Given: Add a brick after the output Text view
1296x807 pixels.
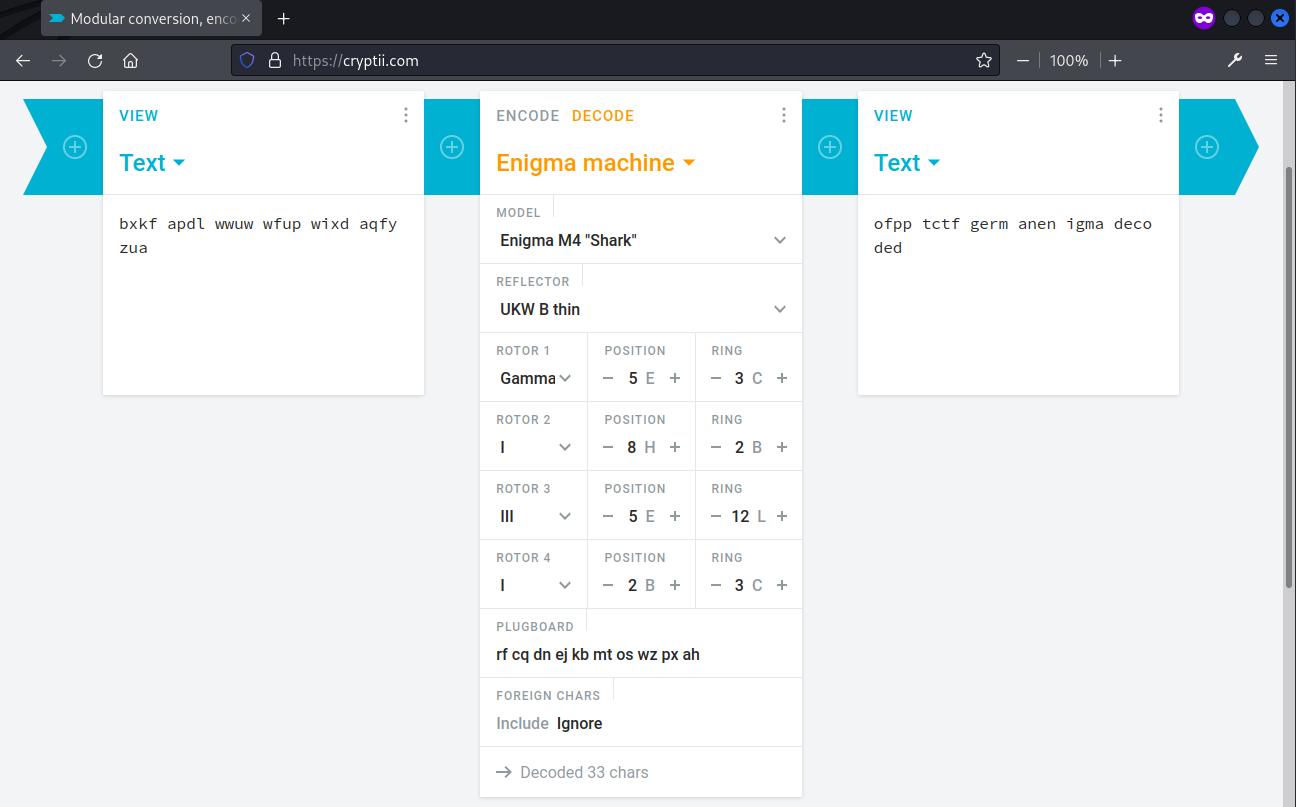Looking at the screenshot, I should pyautogui.click(x=1207, y=147).
